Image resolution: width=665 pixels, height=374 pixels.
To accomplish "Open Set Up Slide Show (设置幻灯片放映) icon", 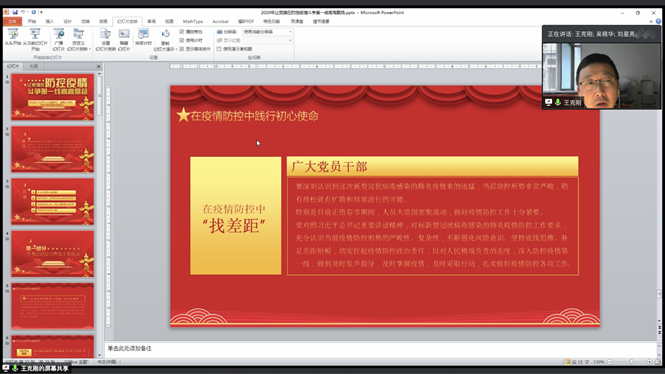I will coord(105,39).
